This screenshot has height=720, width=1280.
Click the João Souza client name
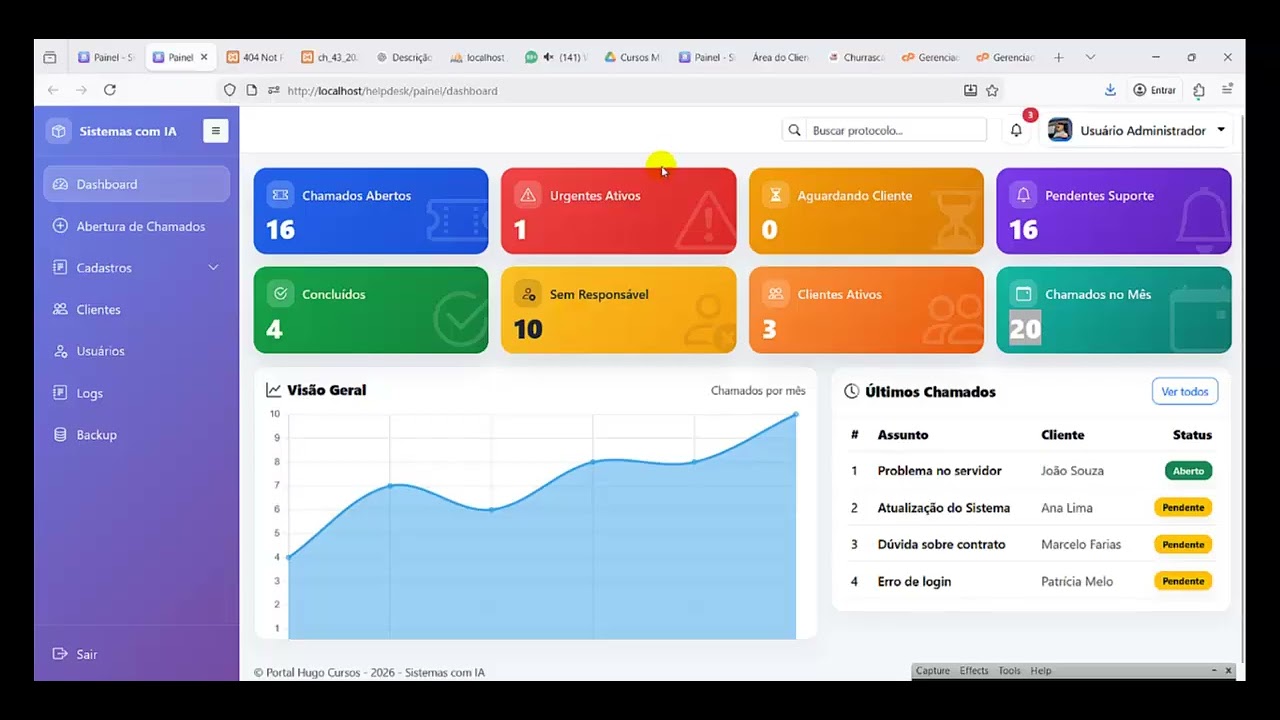[x=1071, y=471]
